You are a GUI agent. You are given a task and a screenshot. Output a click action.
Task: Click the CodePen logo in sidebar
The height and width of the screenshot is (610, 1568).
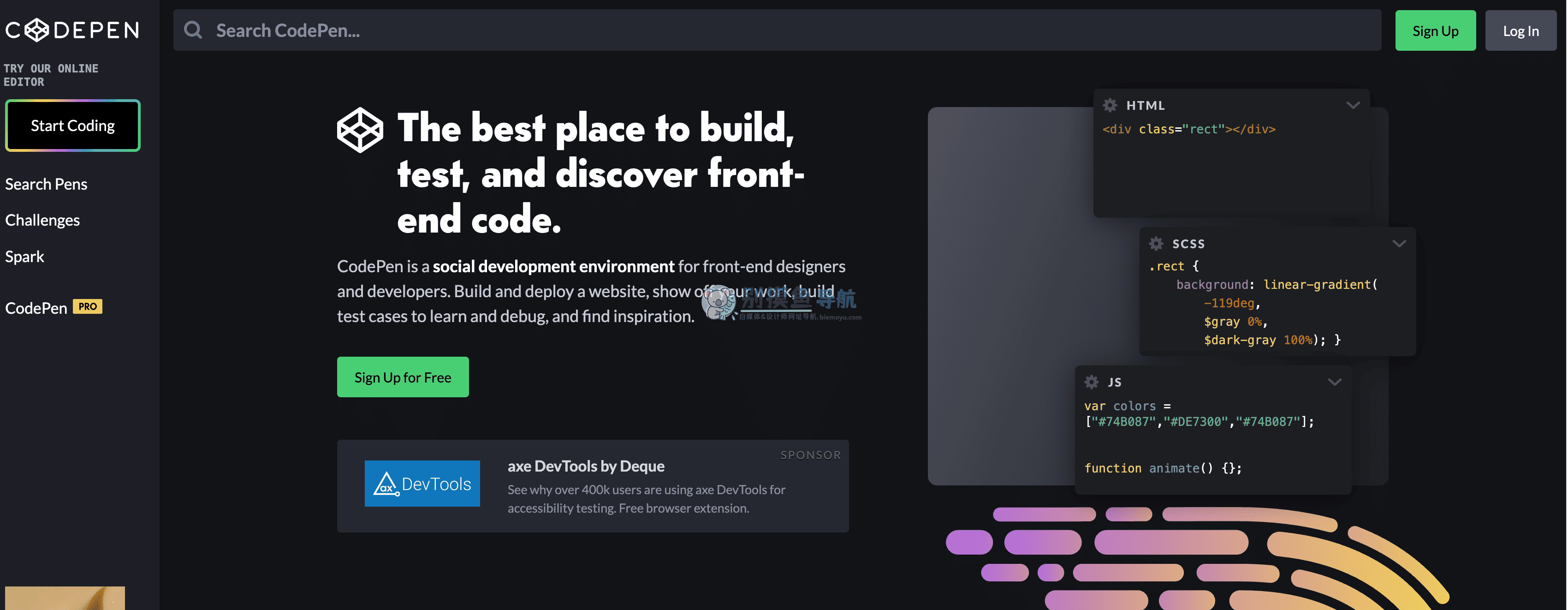tap(72, 30)
